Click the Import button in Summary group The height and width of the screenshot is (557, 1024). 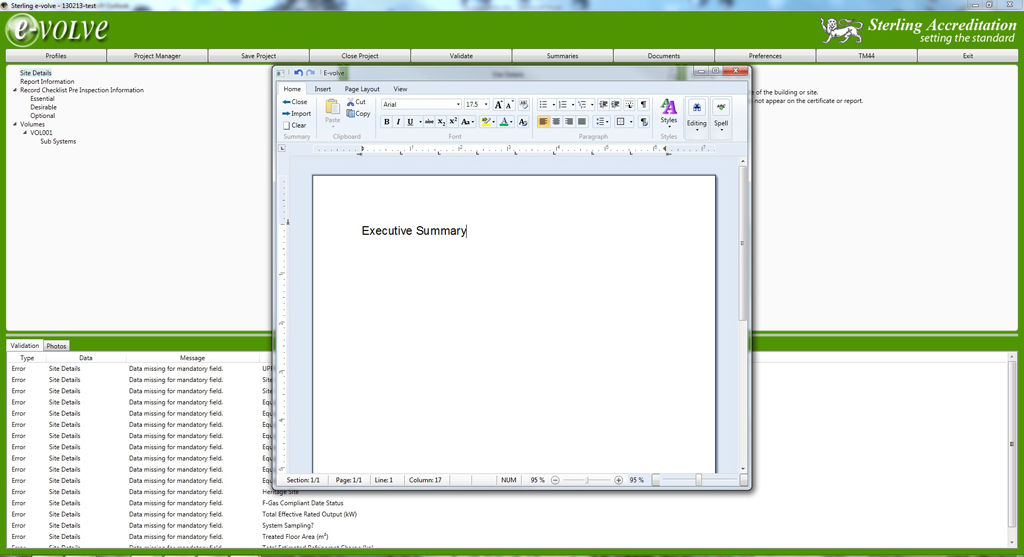[x=296, y=114]
